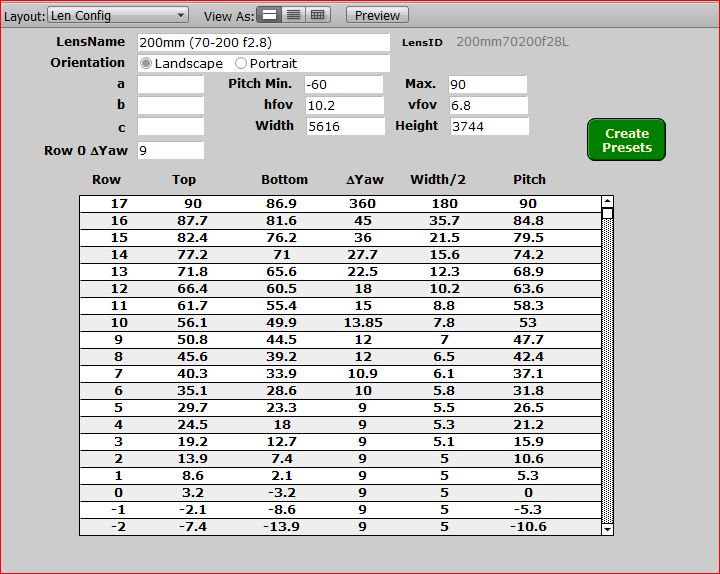
Task: Switch to Form view icon
Action: point(269,15)
